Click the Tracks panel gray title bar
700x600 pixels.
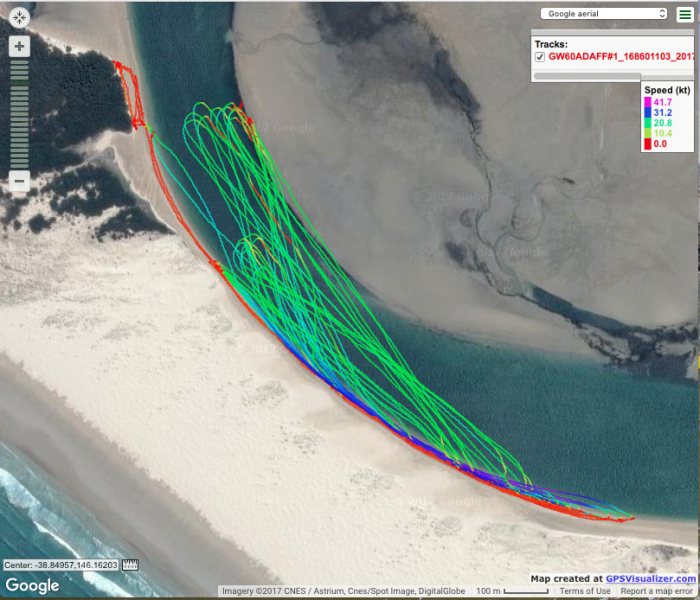tap(612, 33)
